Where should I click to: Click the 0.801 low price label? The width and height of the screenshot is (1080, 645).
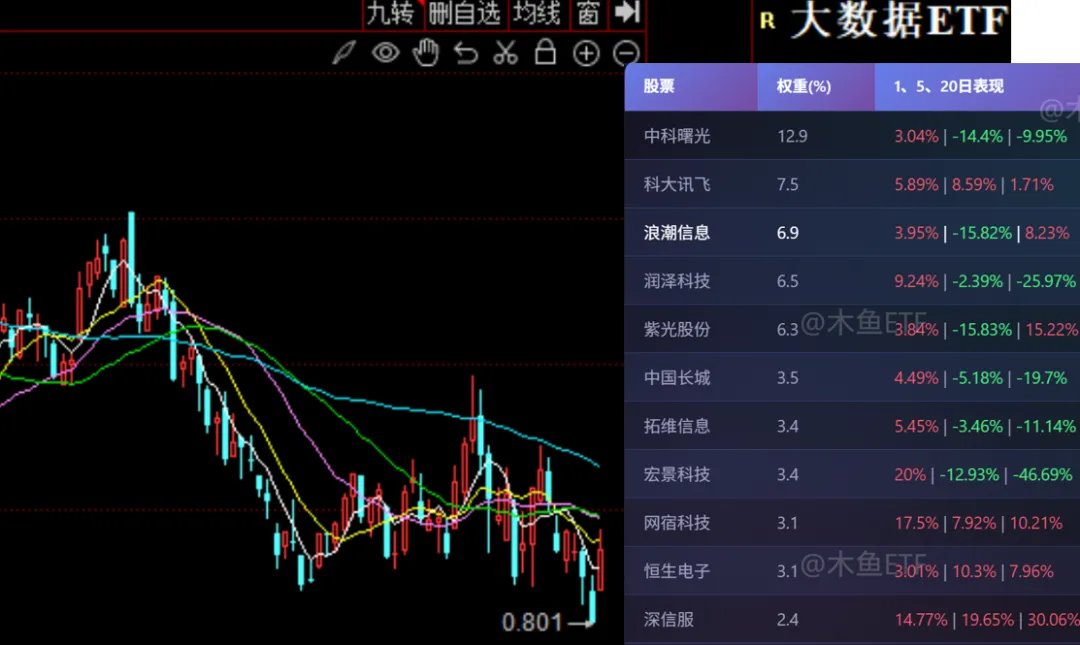tap(532, 622)
